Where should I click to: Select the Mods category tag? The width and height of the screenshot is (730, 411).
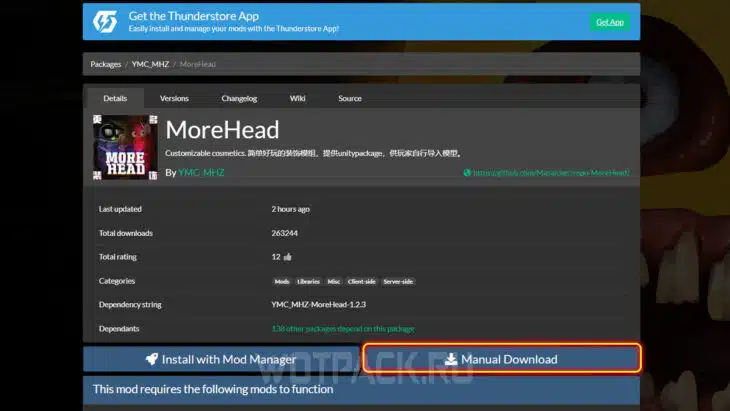click(x=282, y=281)
